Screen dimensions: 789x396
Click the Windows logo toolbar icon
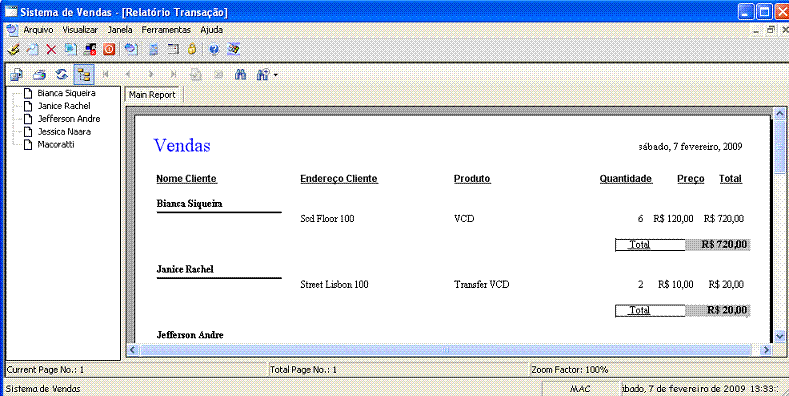pos(233,49)
